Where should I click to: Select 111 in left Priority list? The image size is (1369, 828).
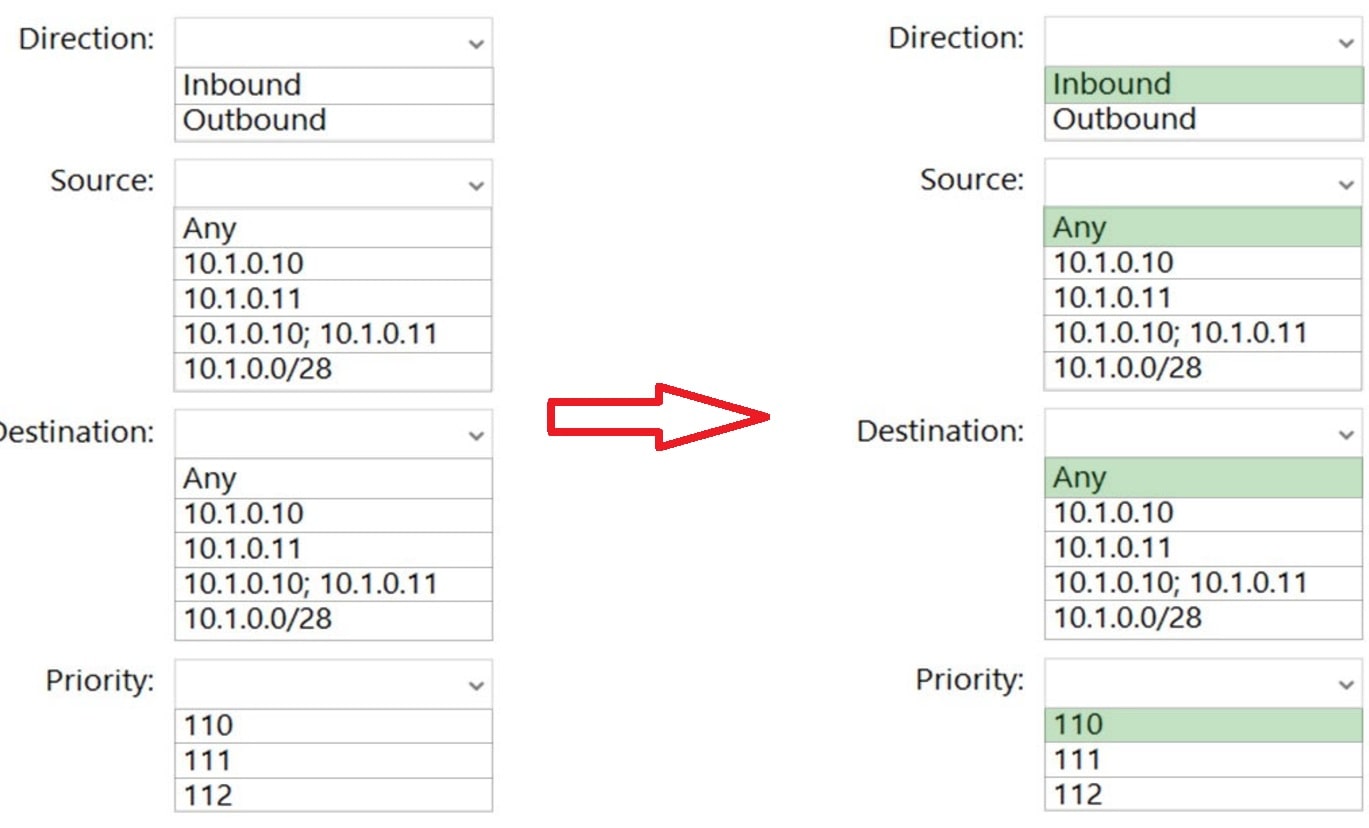(333, 761)
